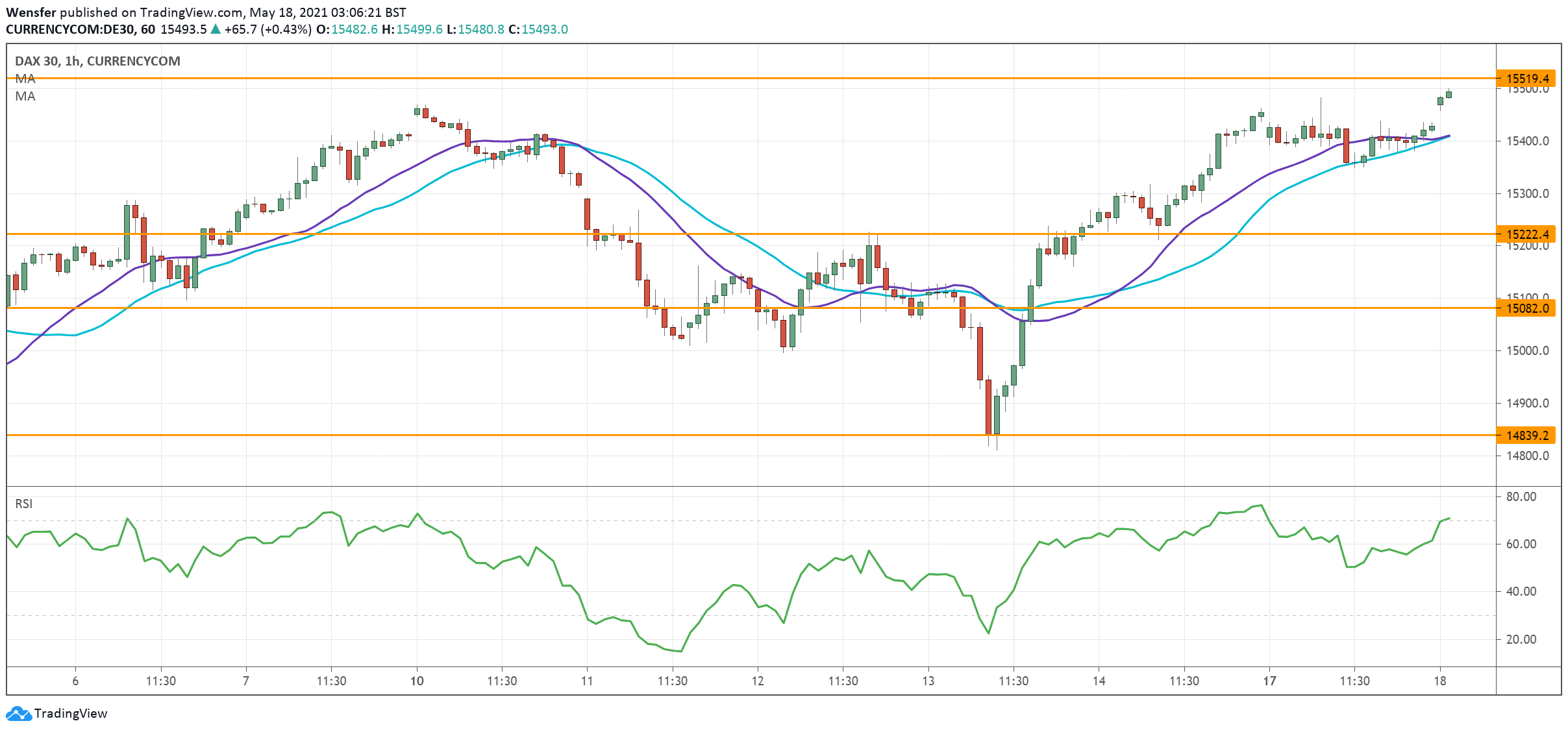Click the TradingView cloud logo icon
The image size is (1568, 732).
point(18,713)
